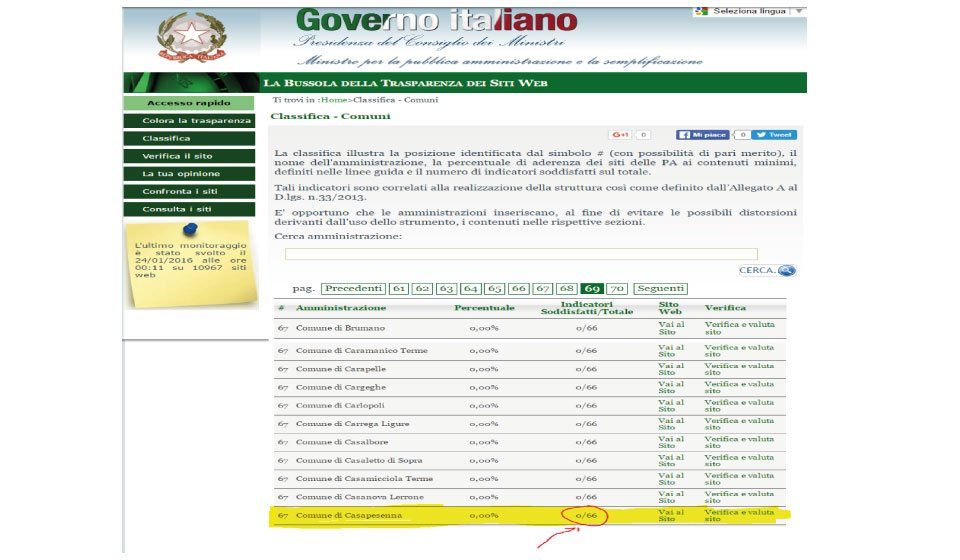This screenshot has width=960, height=560.
Task: Click Vai al Sito for Casanova Lerrone
Action: tap(671, 497)
